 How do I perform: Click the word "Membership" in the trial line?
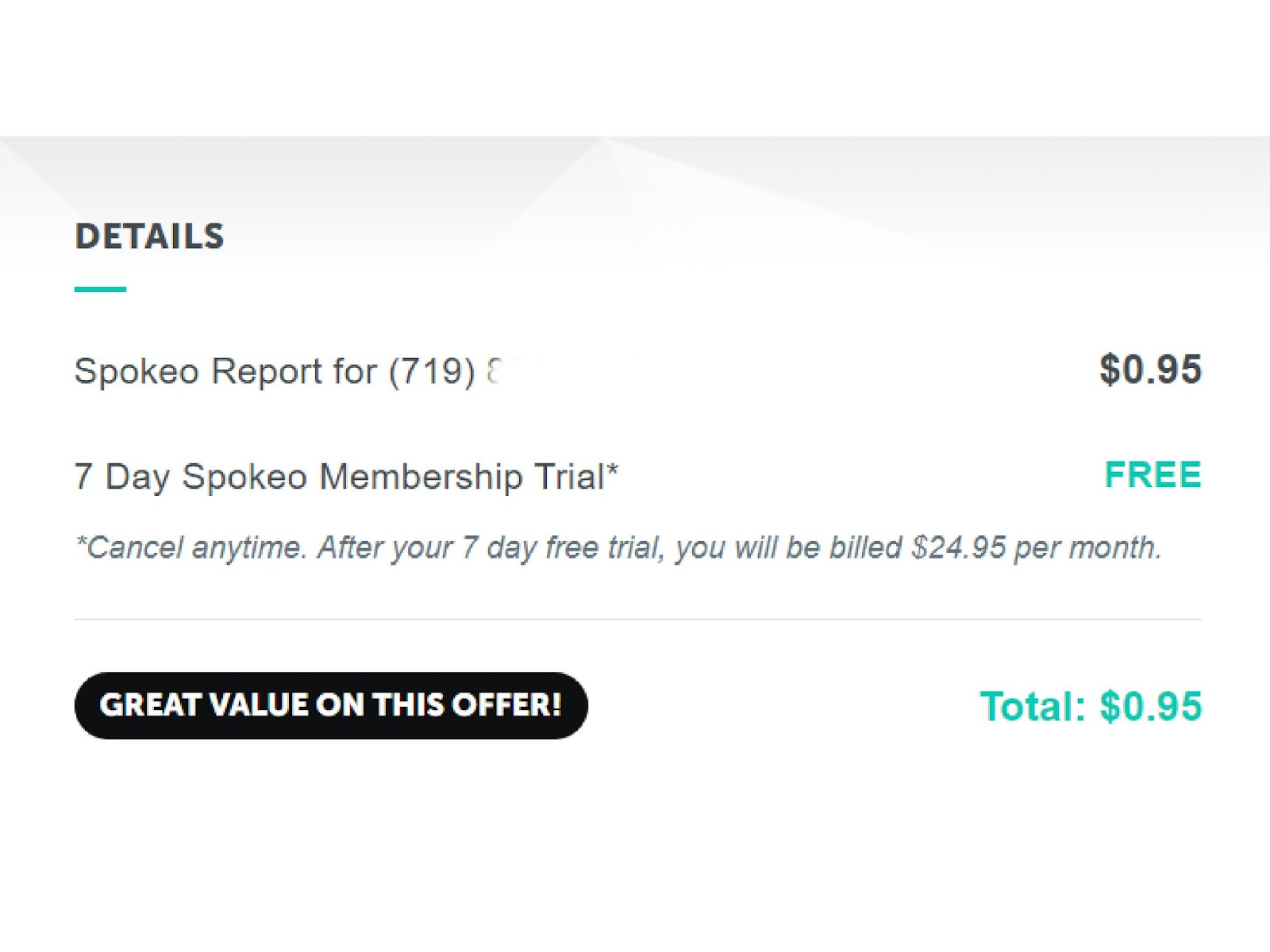421,477
